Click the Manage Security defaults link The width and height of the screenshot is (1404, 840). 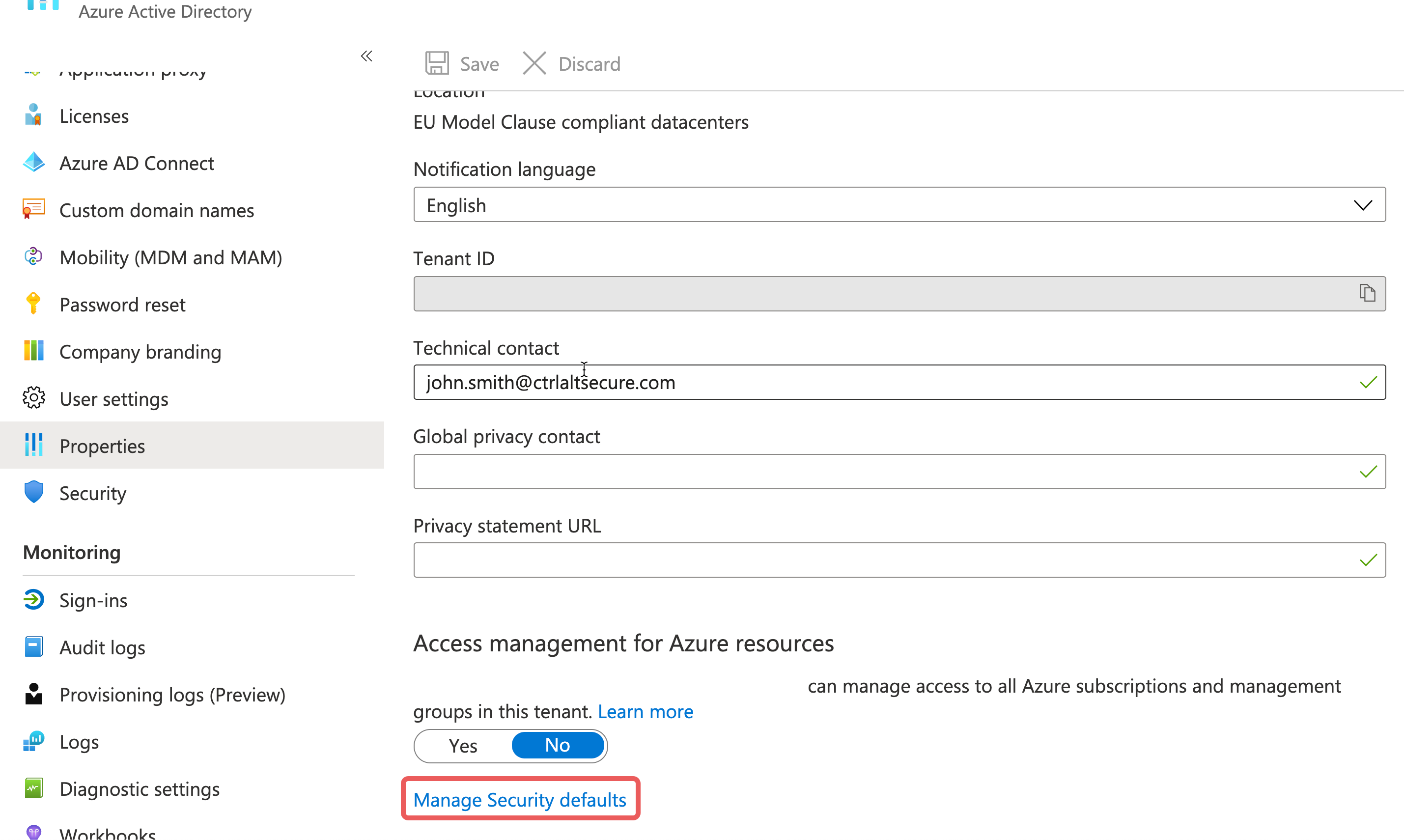click(x=519, y=799)
